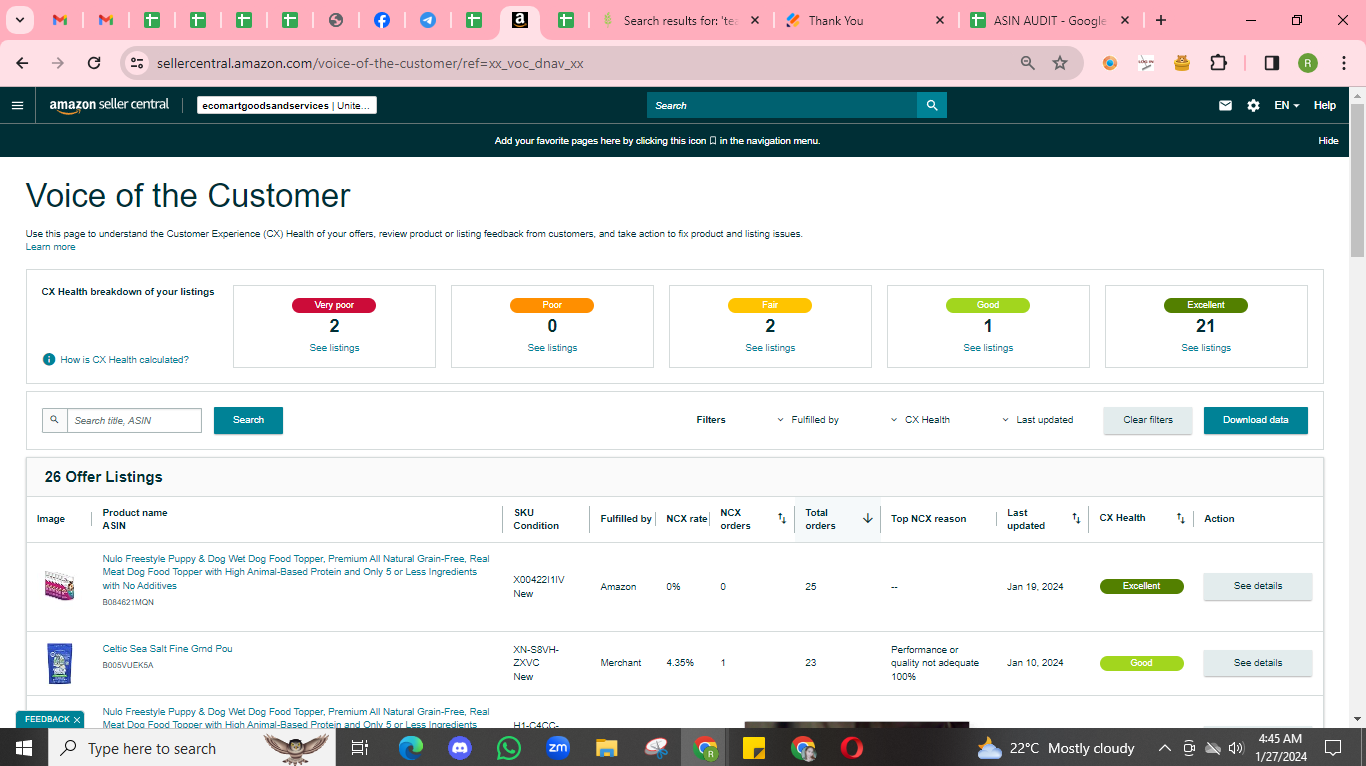Open Sticky Notes from the taskbar
The height and width of the screenshot is (766, 1366).
click(754, 748)
